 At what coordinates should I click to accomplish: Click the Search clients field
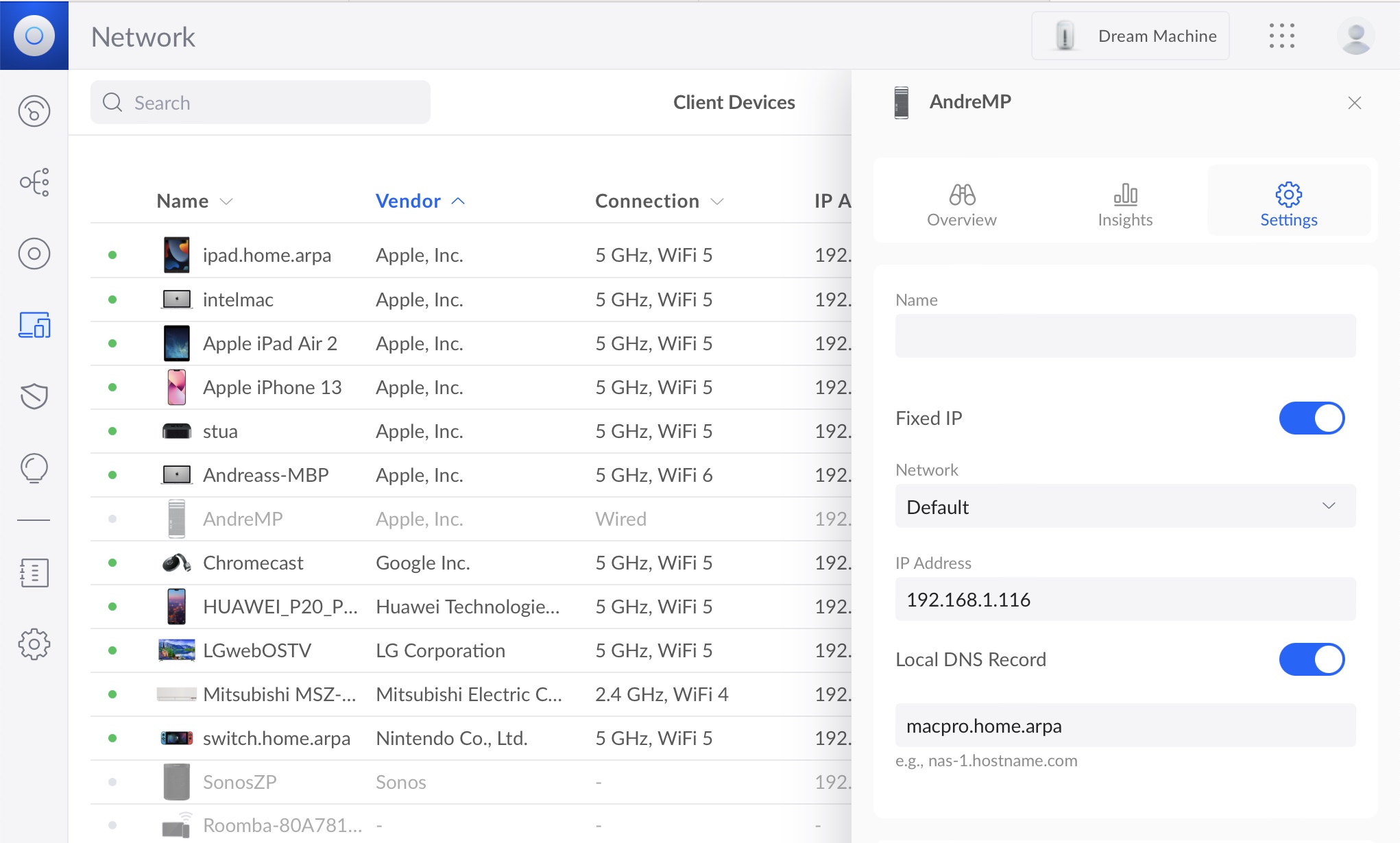click(x=261, y=103)
